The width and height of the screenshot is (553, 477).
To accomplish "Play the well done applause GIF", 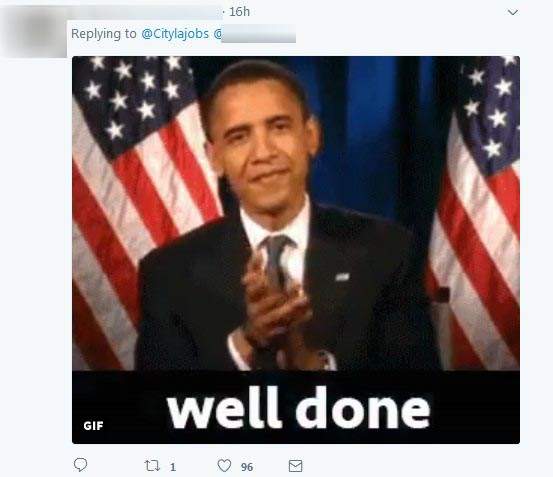I will [296, 250].
